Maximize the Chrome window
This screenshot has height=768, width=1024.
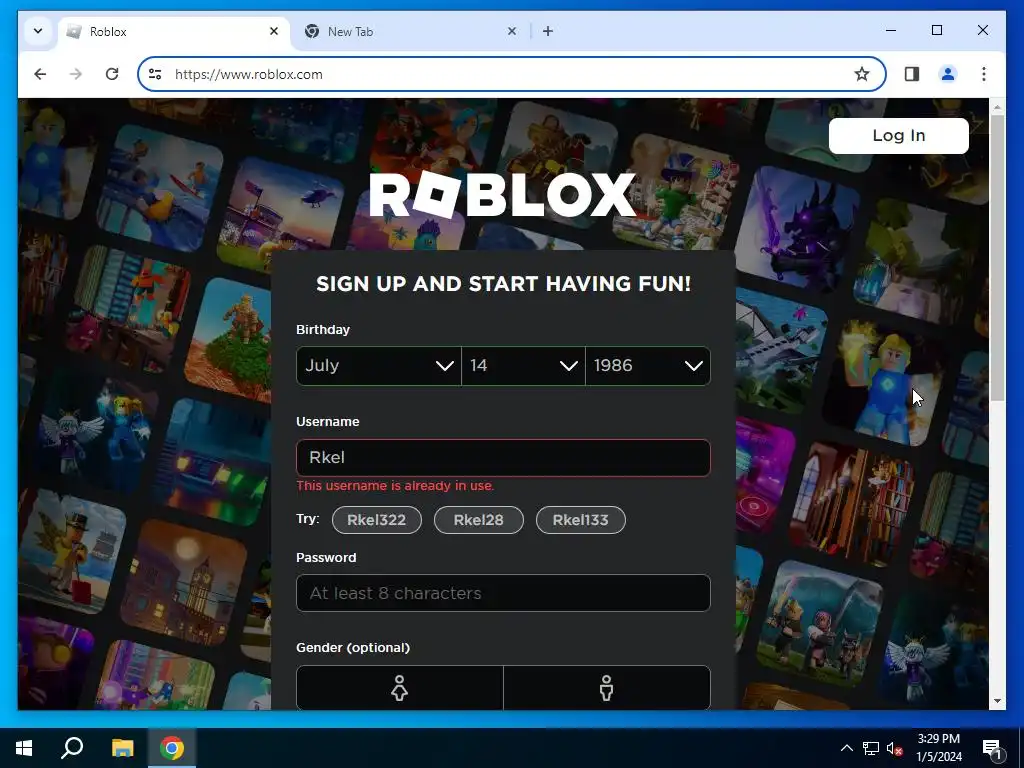point(936,30)
